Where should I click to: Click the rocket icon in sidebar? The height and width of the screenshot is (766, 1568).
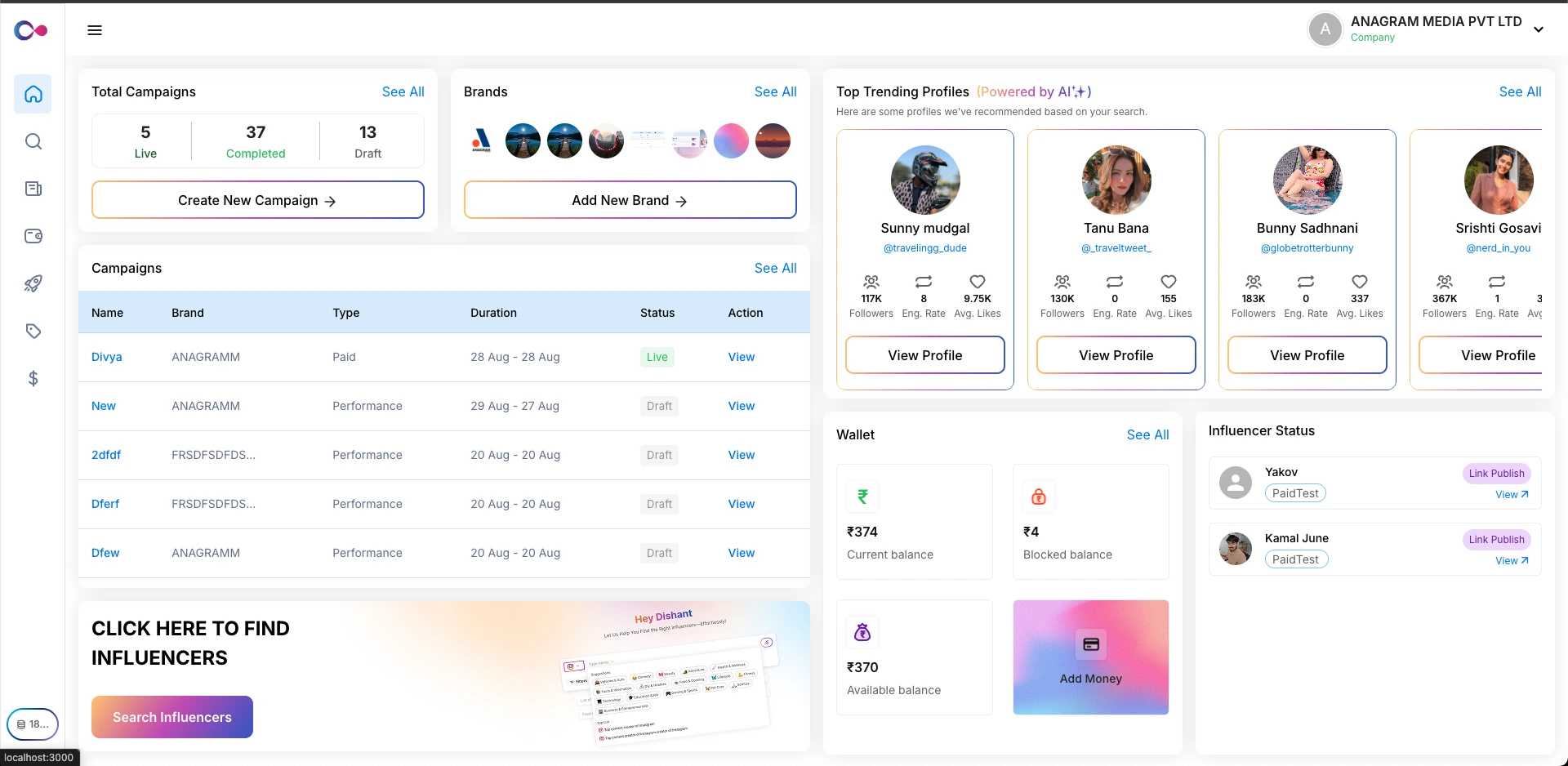[x=33, y=283]
